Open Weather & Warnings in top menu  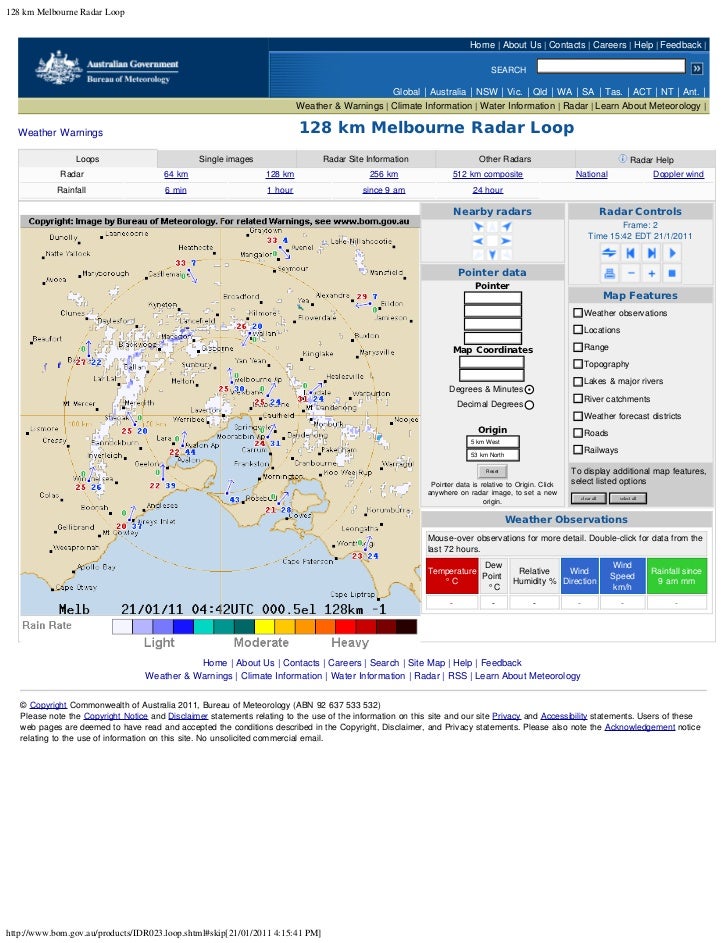(340, 106)
